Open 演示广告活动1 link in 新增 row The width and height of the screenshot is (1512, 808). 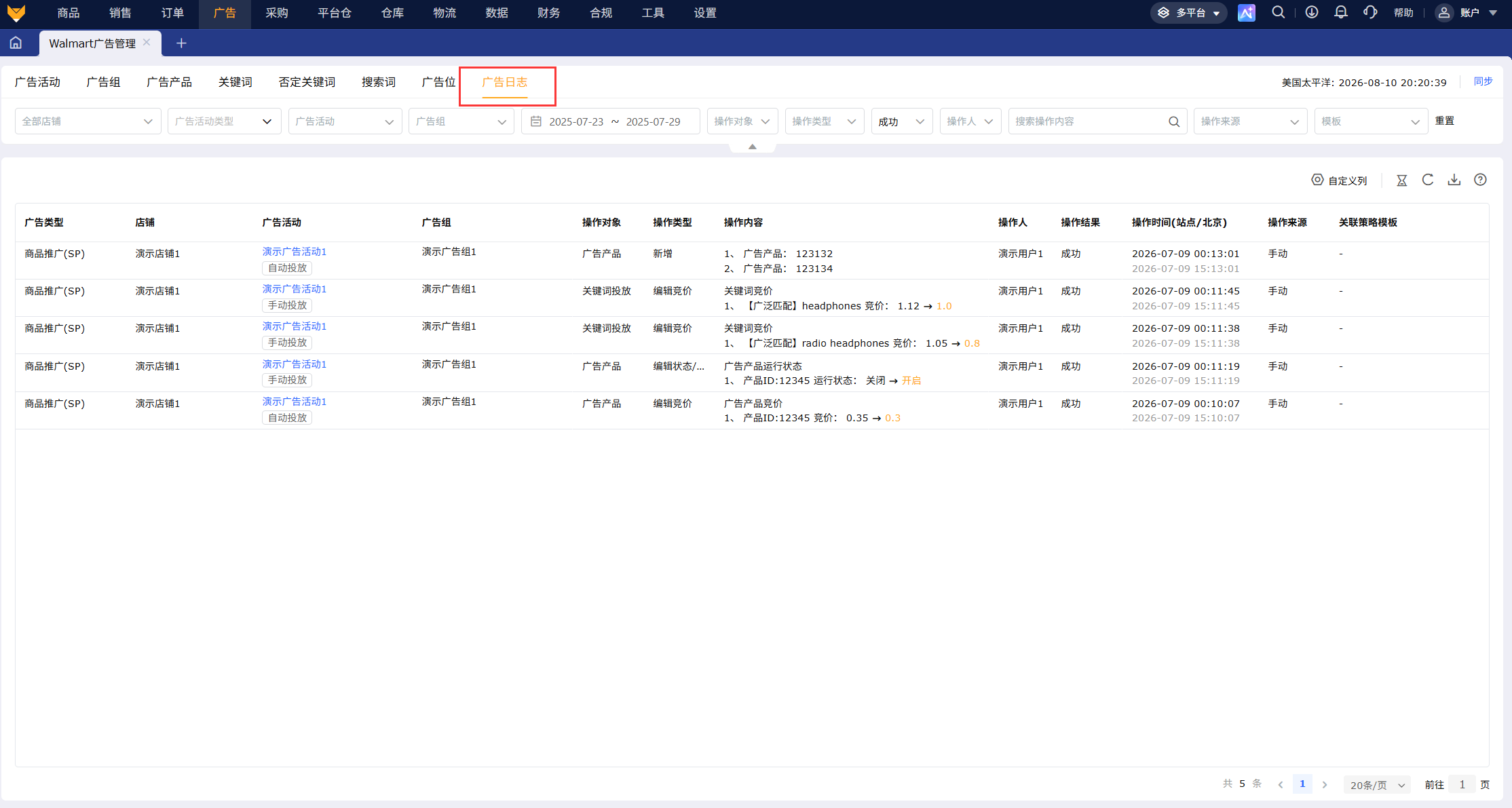tap(295, 252)
